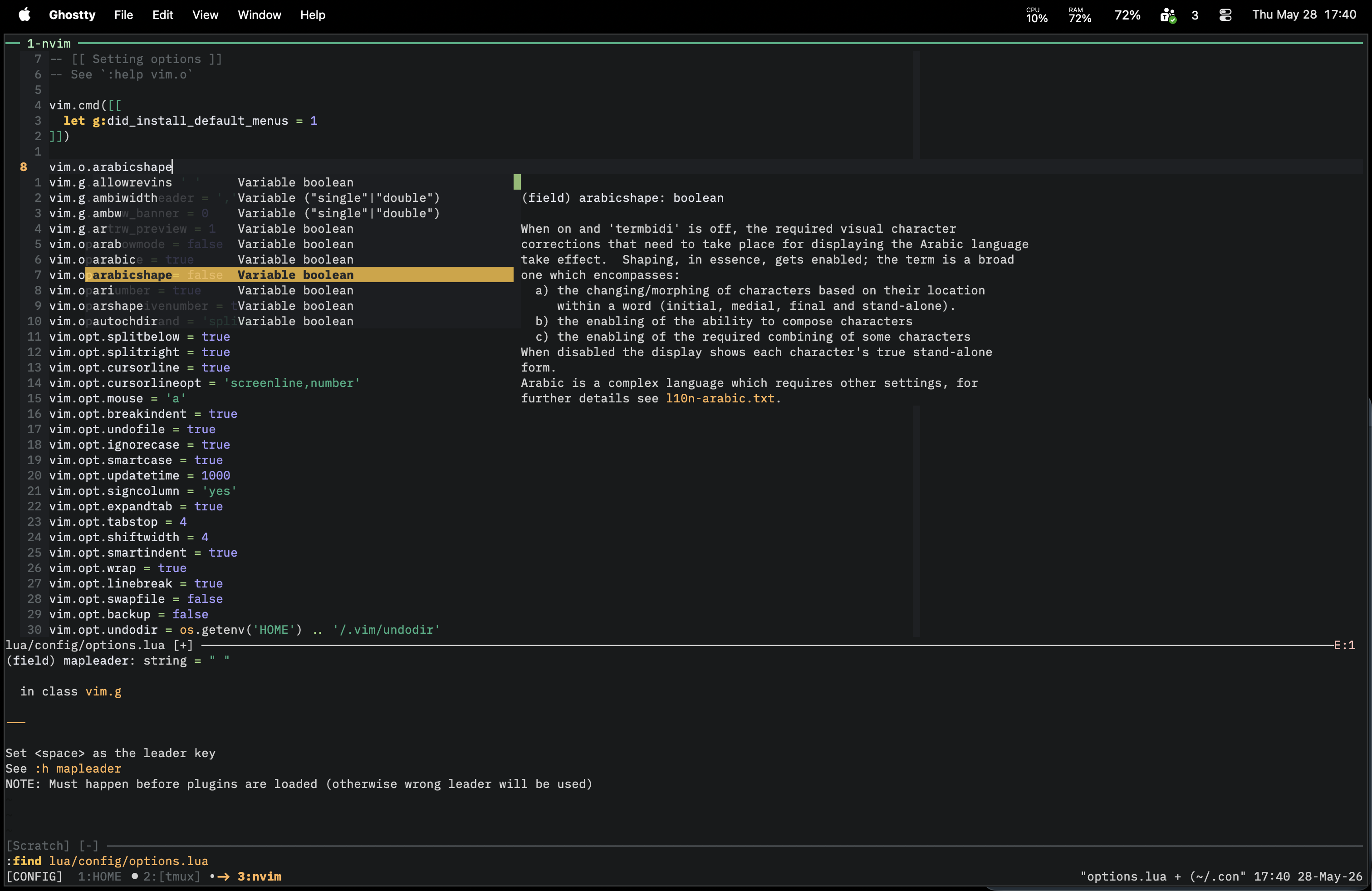Click the 1000 value of vim.opt.updatetime
The image size is (1372, 891).
click(x=216, y=475)
